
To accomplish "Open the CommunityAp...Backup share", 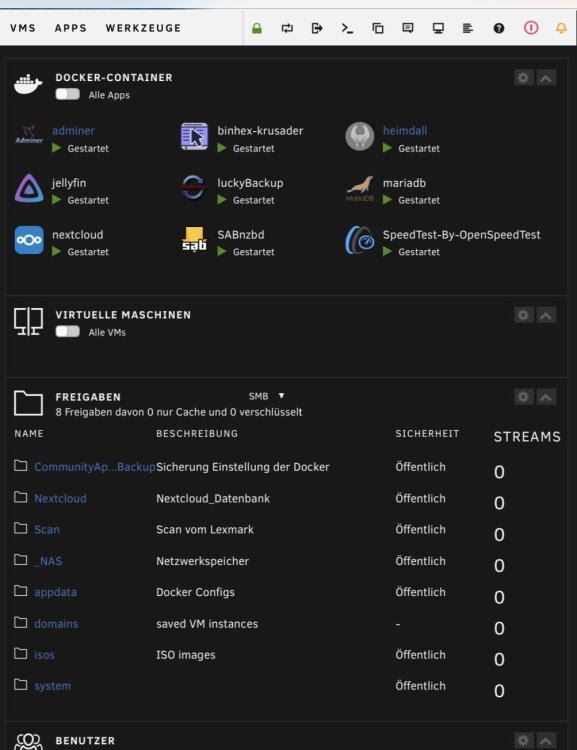I will point(95,467).
